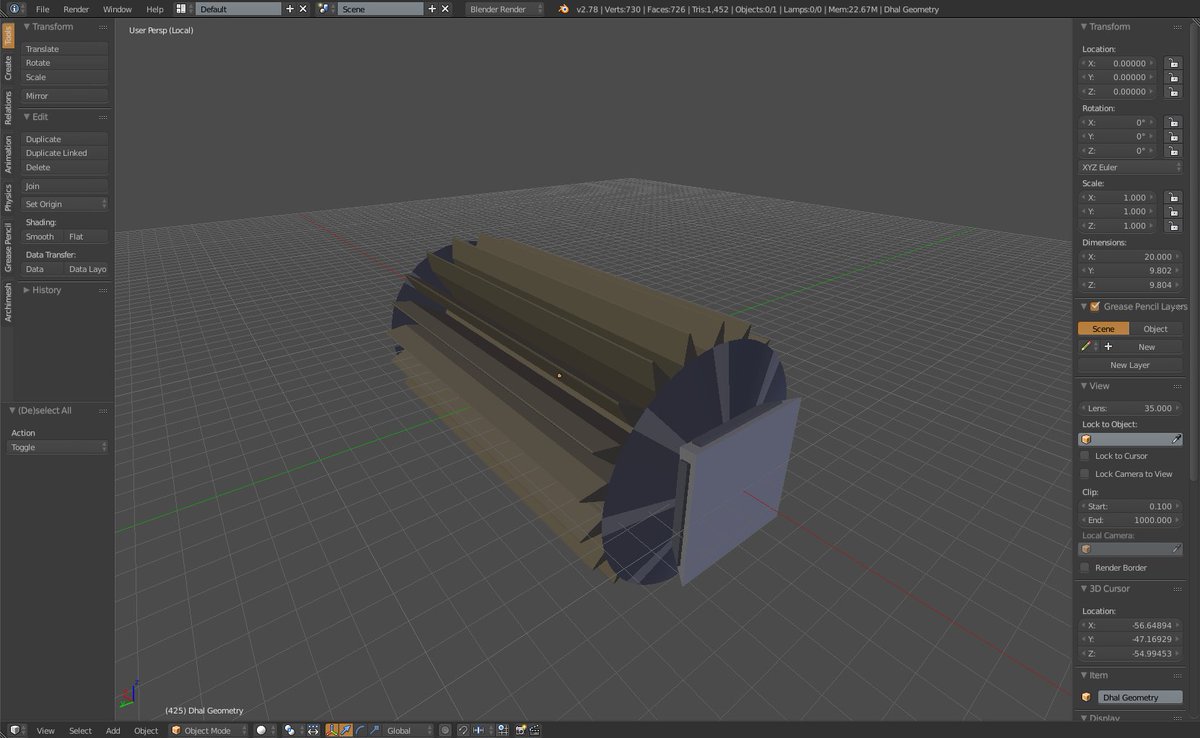
Task: Open the Blender Render engine dropdown
Action: (x=505, y=8)
